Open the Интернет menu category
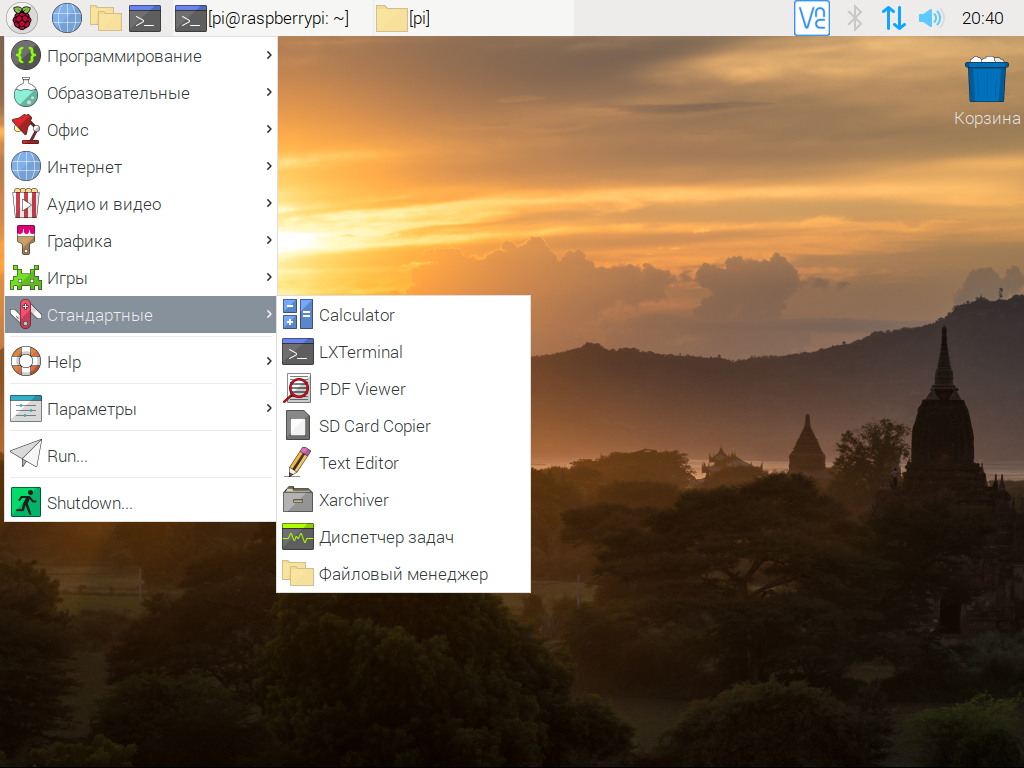The width and height of the screenshot is (1024, 768). point(141,167)
